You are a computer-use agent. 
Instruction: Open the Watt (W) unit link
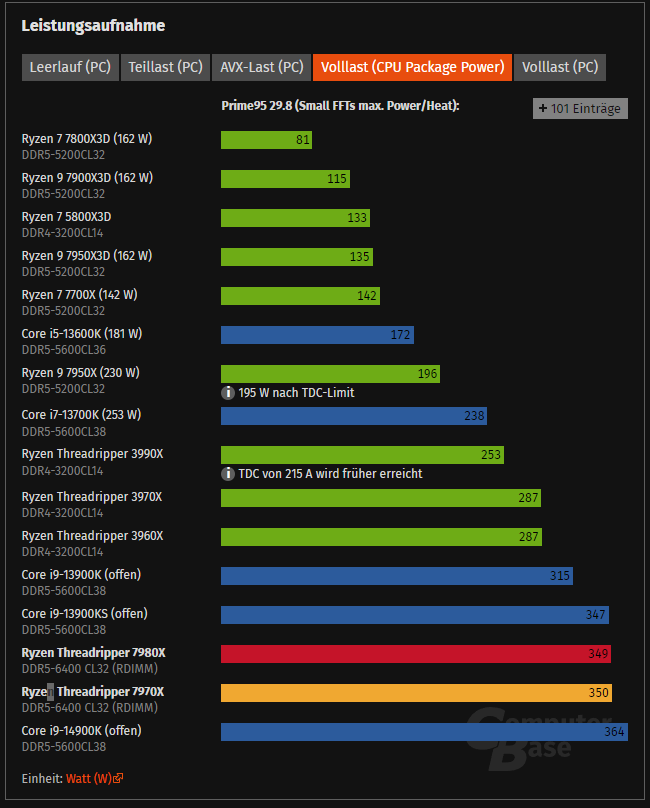[89, 778]
